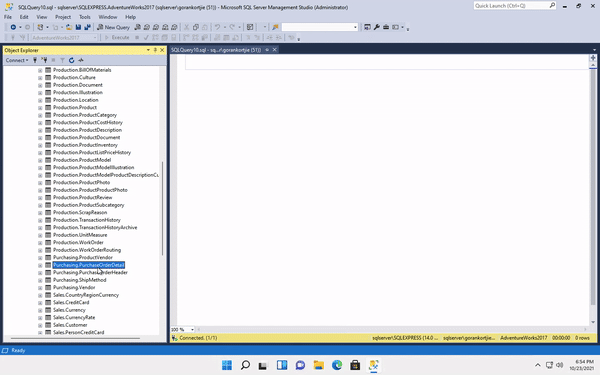Select Production.ProductCategory table

coord(85,115)
